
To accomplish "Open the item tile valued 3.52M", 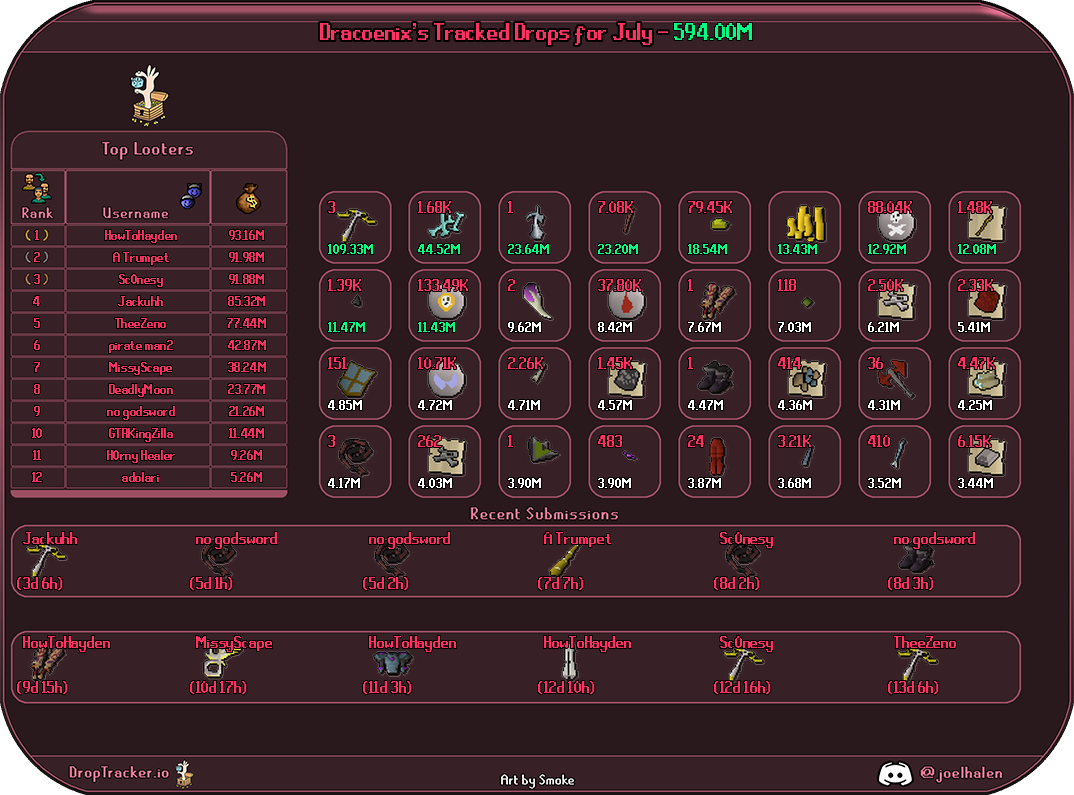I will click(895, 462).
